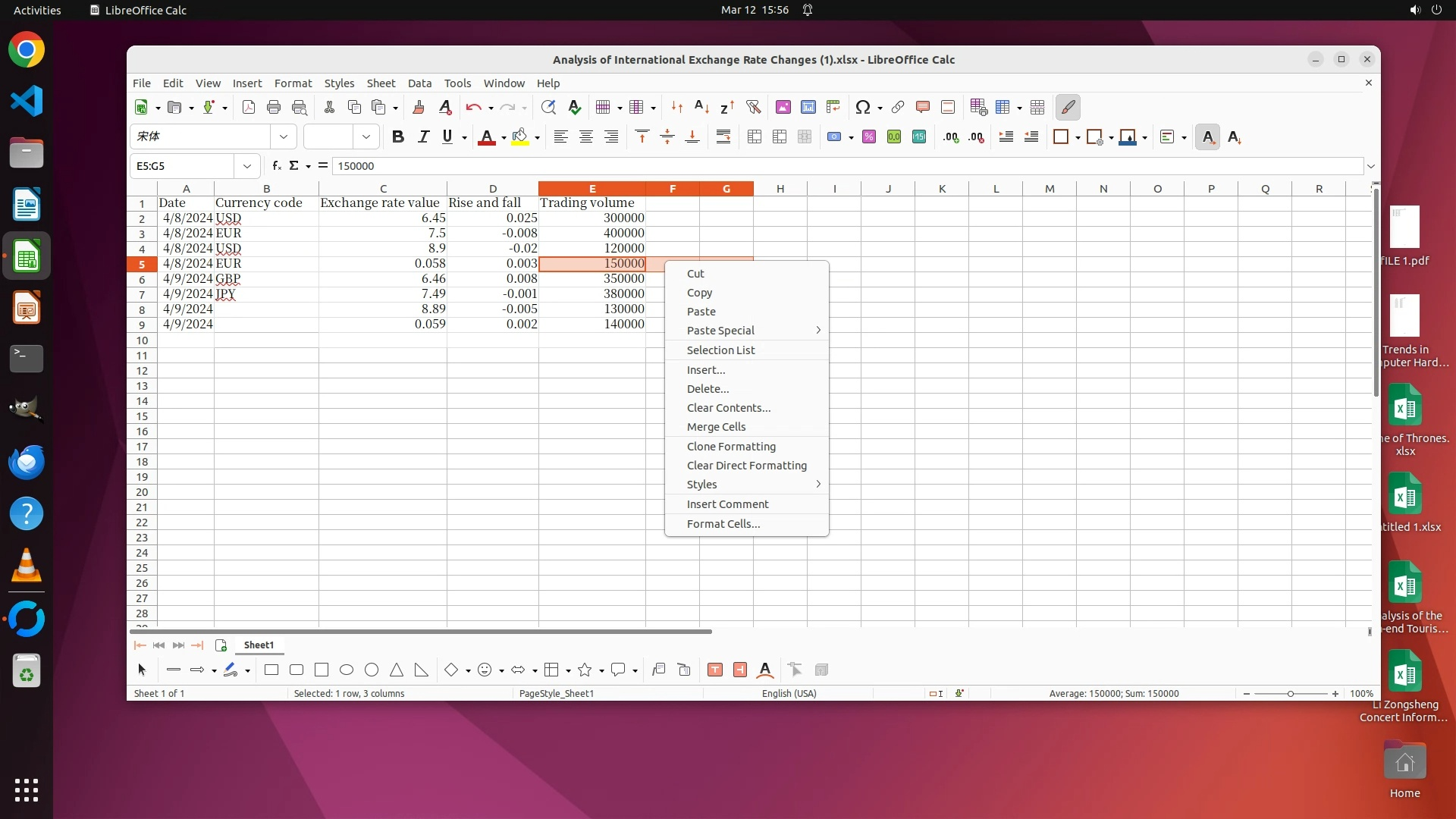Toggle the Show Draw Functions brush button
Image resolution: width=1456 pixels, height=819 pixels.
(1068, 107)
